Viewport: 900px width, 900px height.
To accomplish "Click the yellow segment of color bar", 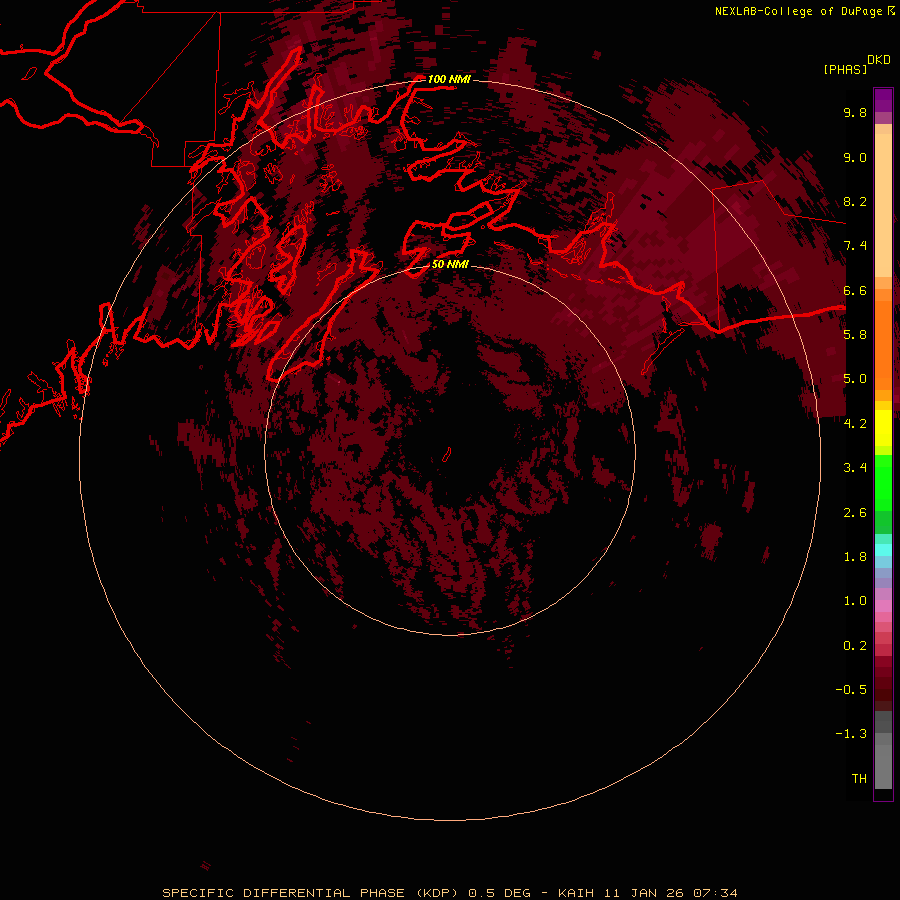I will [x=883, y=428].
